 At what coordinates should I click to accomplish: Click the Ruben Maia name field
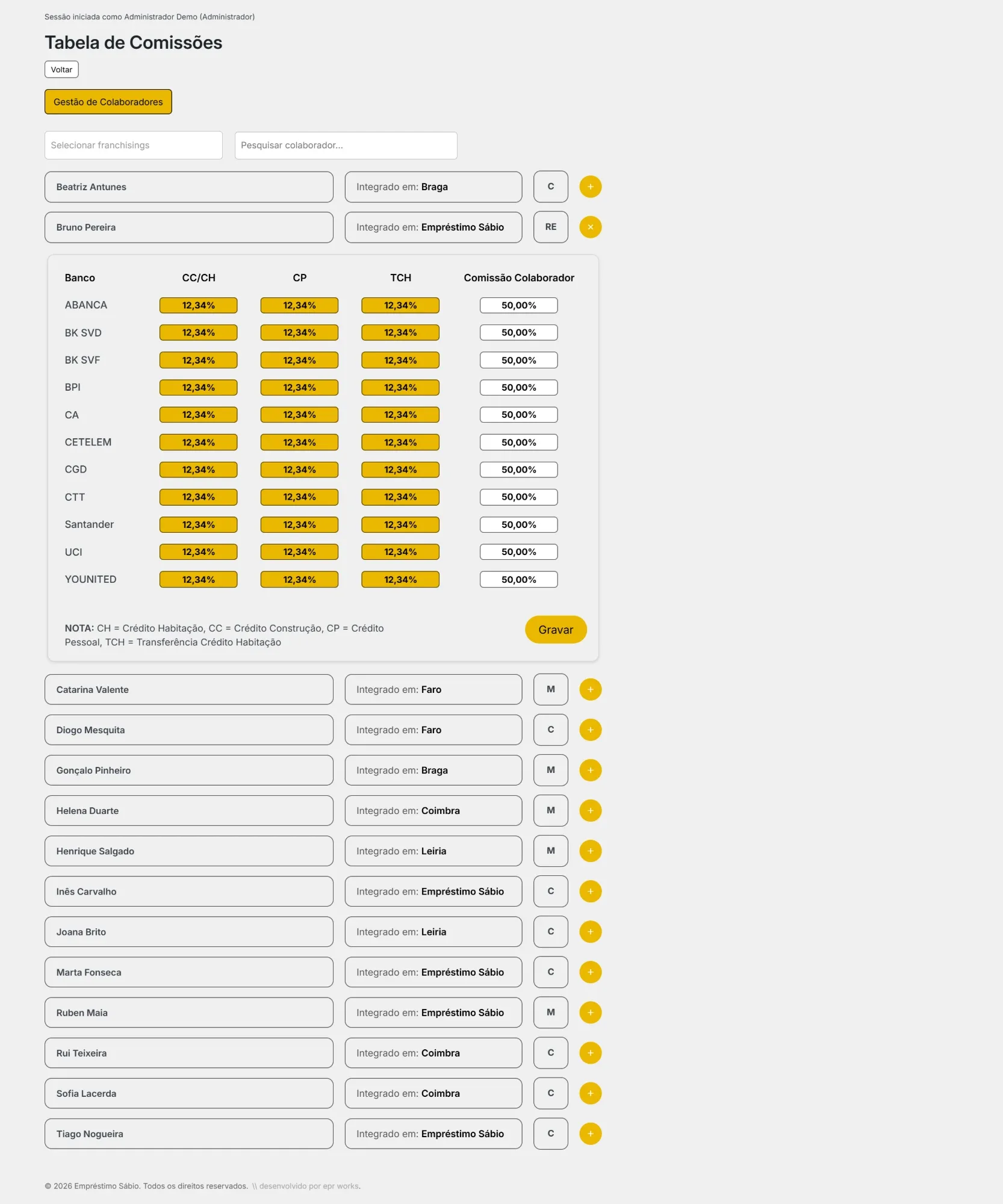pyautogui.click(x=189, y=1013)
